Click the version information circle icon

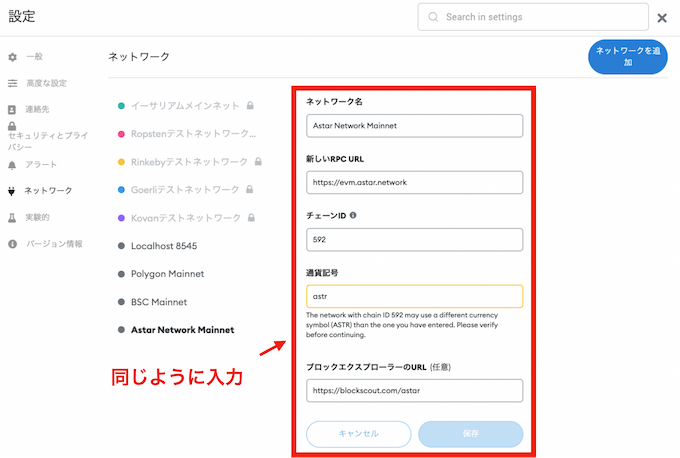click(x=13, y=244)
